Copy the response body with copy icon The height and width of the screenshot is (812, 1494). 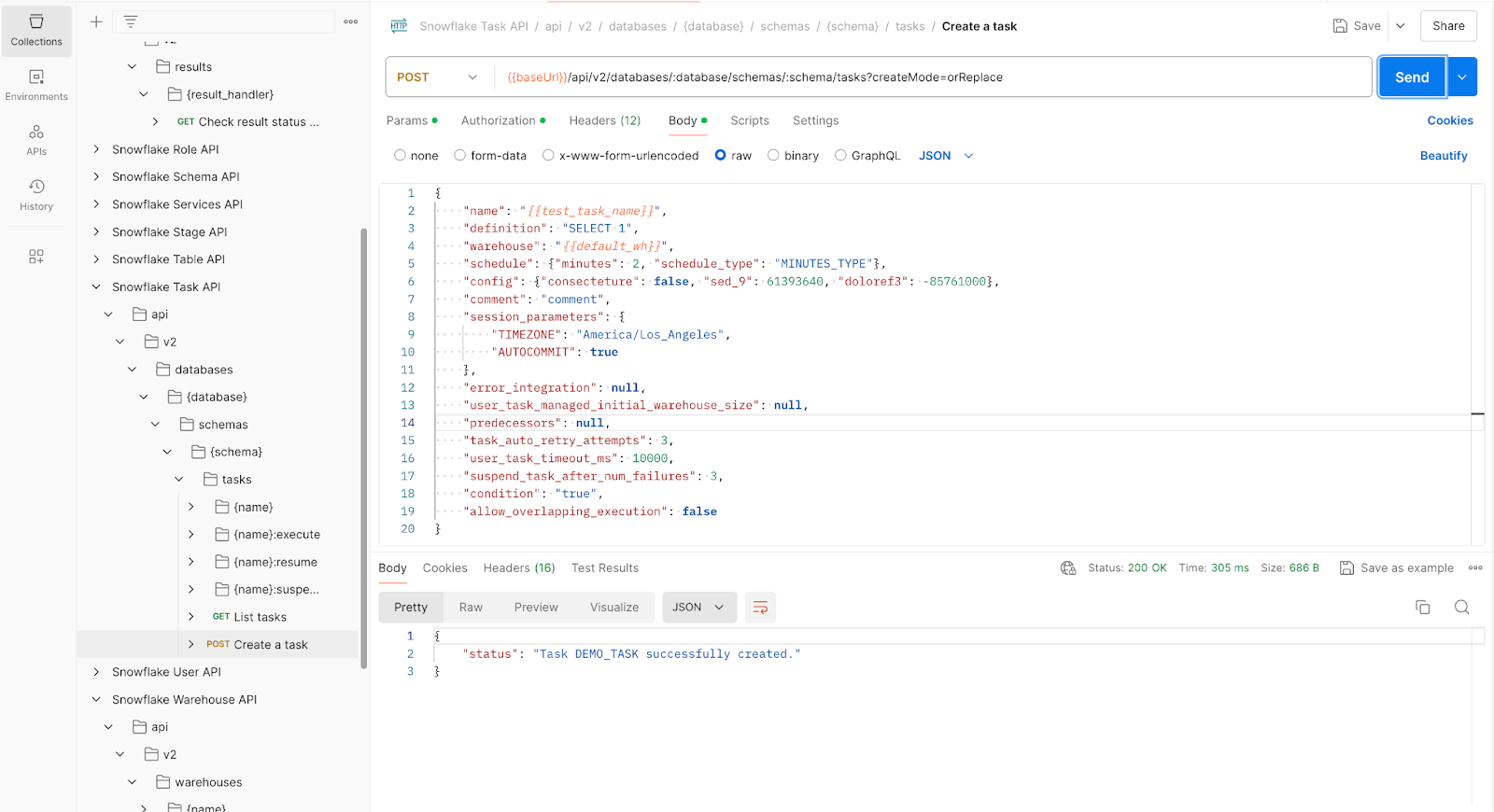1422,608
